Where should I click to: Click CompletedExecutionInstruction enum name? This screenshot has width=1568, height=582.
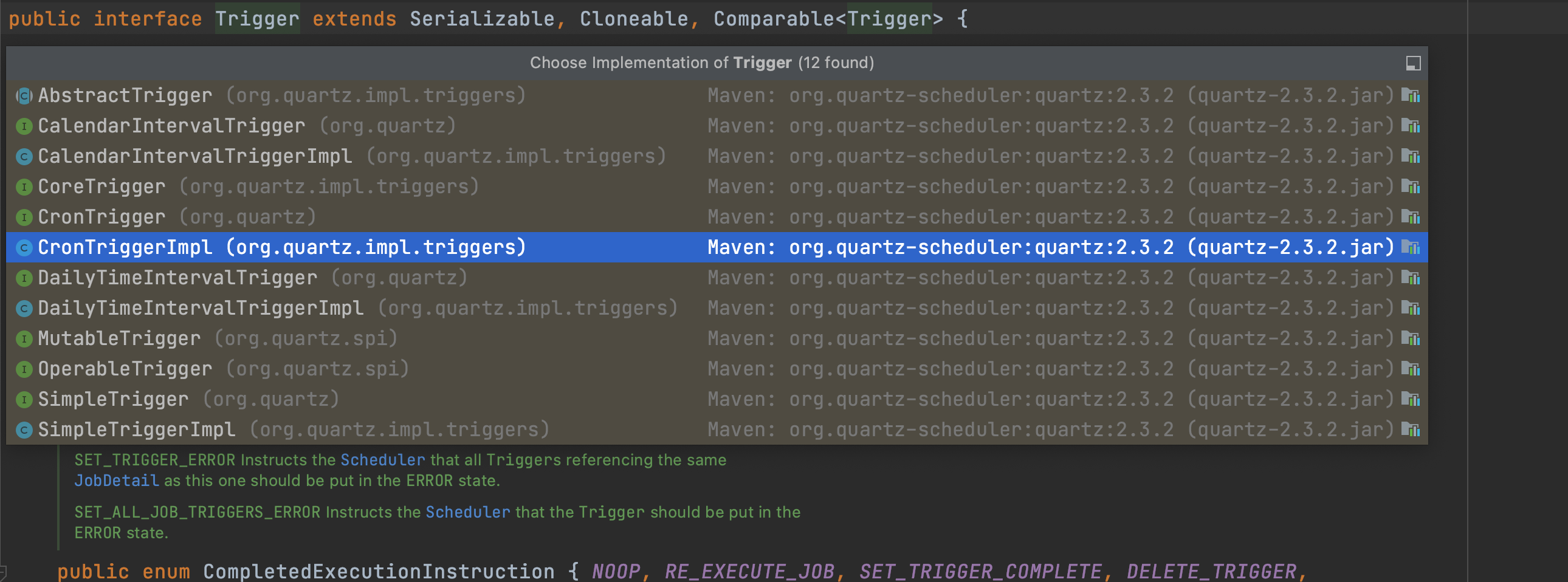[x=379, y=572]
